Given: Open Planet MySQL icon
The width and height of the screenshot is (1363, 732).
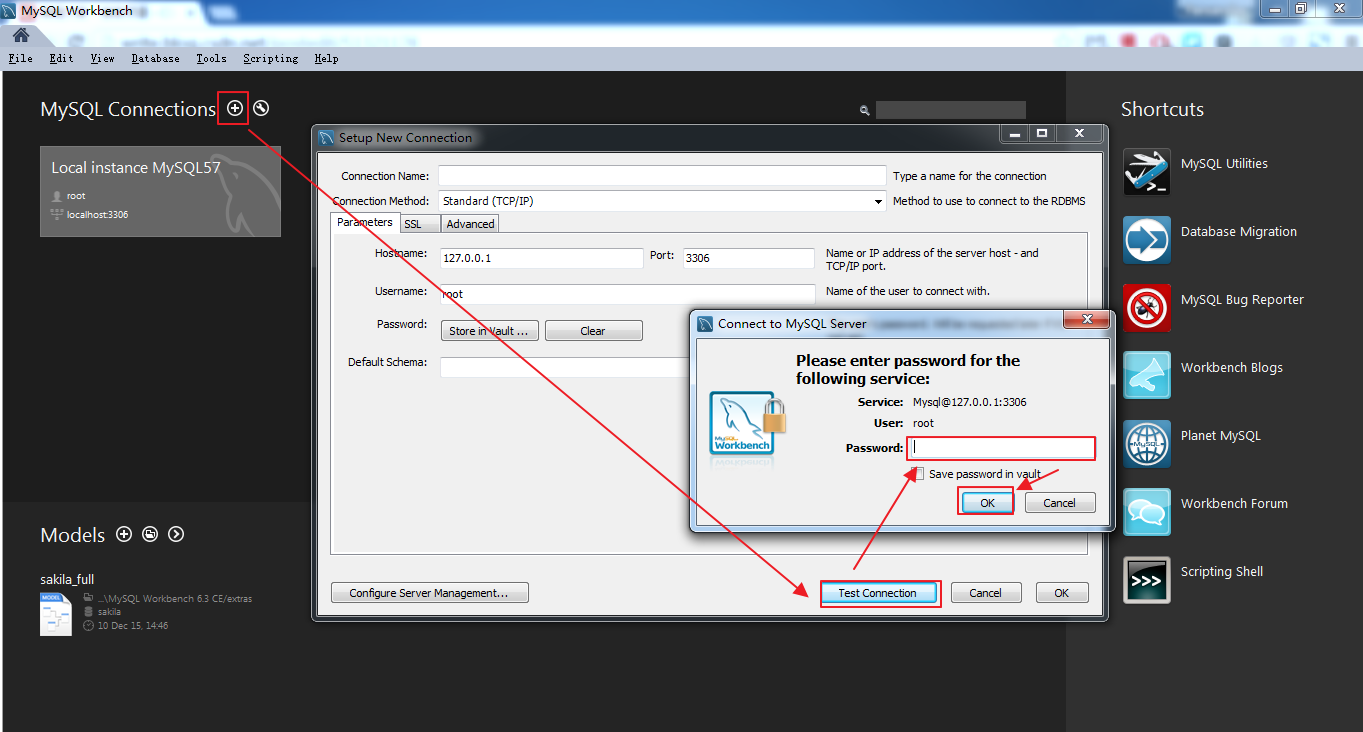Looking at the screenshot, I should (1146, 443).
